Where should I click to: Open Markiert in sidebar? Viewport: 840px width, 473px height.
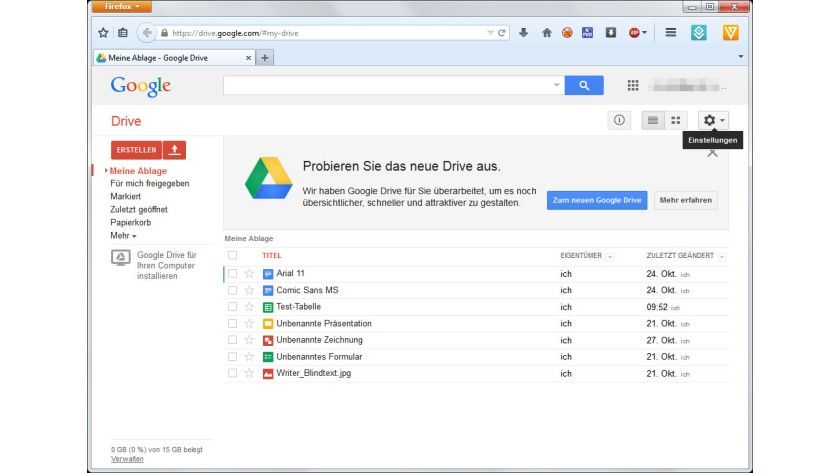(x=125, y=196)
